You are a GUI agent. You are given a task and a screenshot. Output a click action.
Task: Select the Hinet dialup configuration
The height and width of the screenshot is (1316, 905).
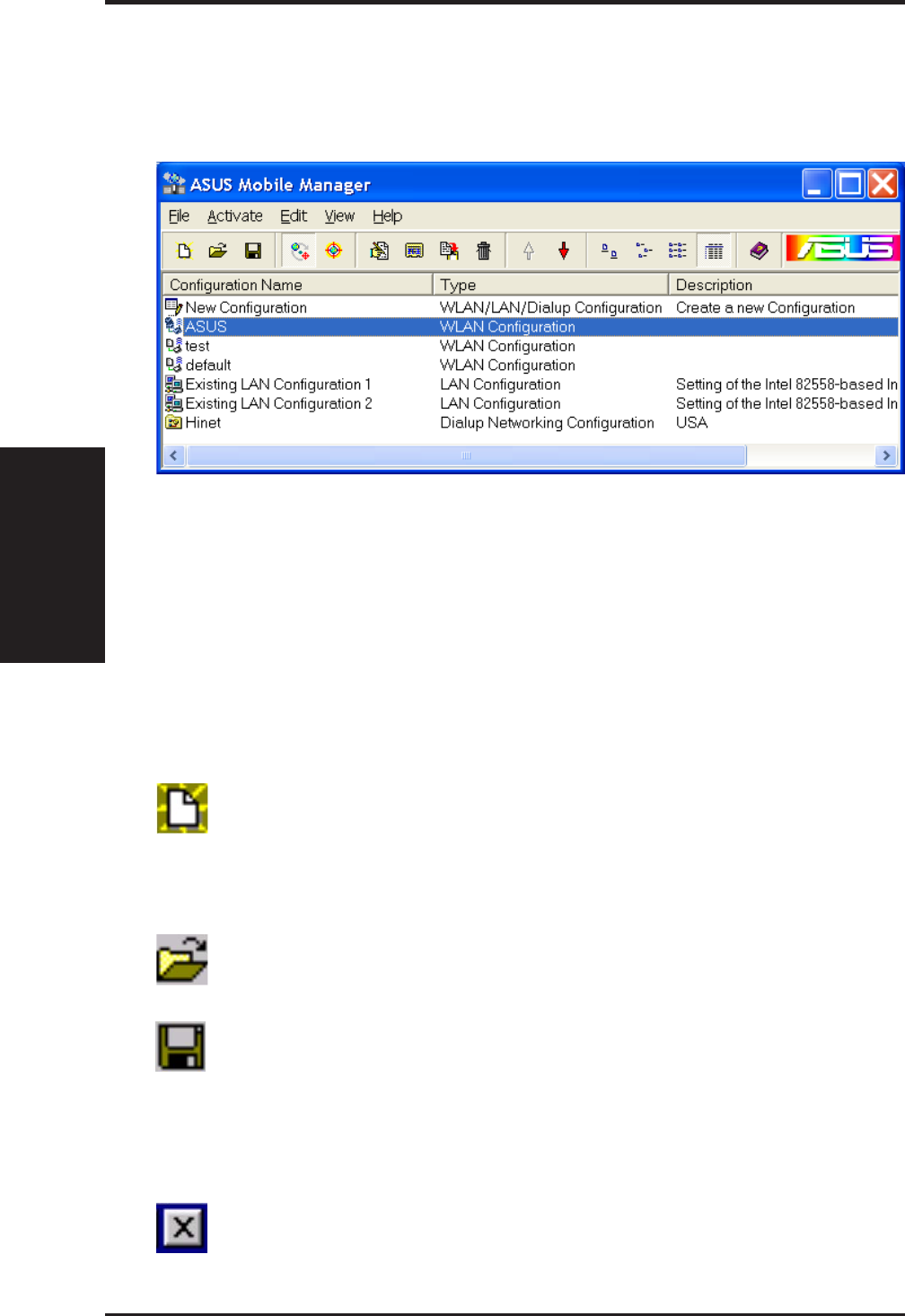pos(531,422)
